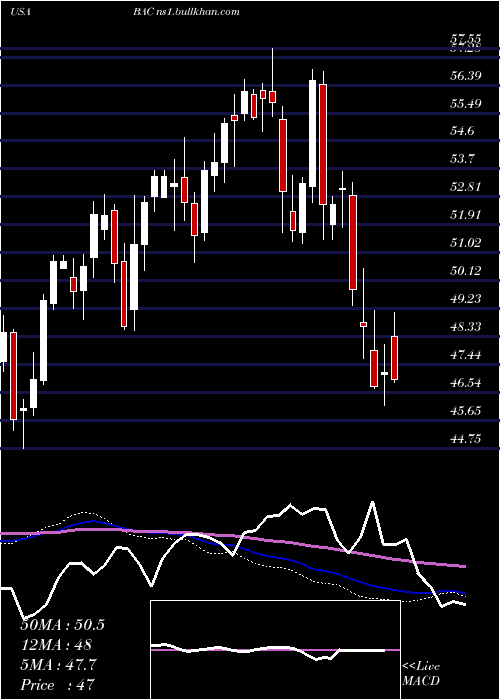Click the 45.65 price axis label
This screenshot has height=700, width=500.
point(466,411)
